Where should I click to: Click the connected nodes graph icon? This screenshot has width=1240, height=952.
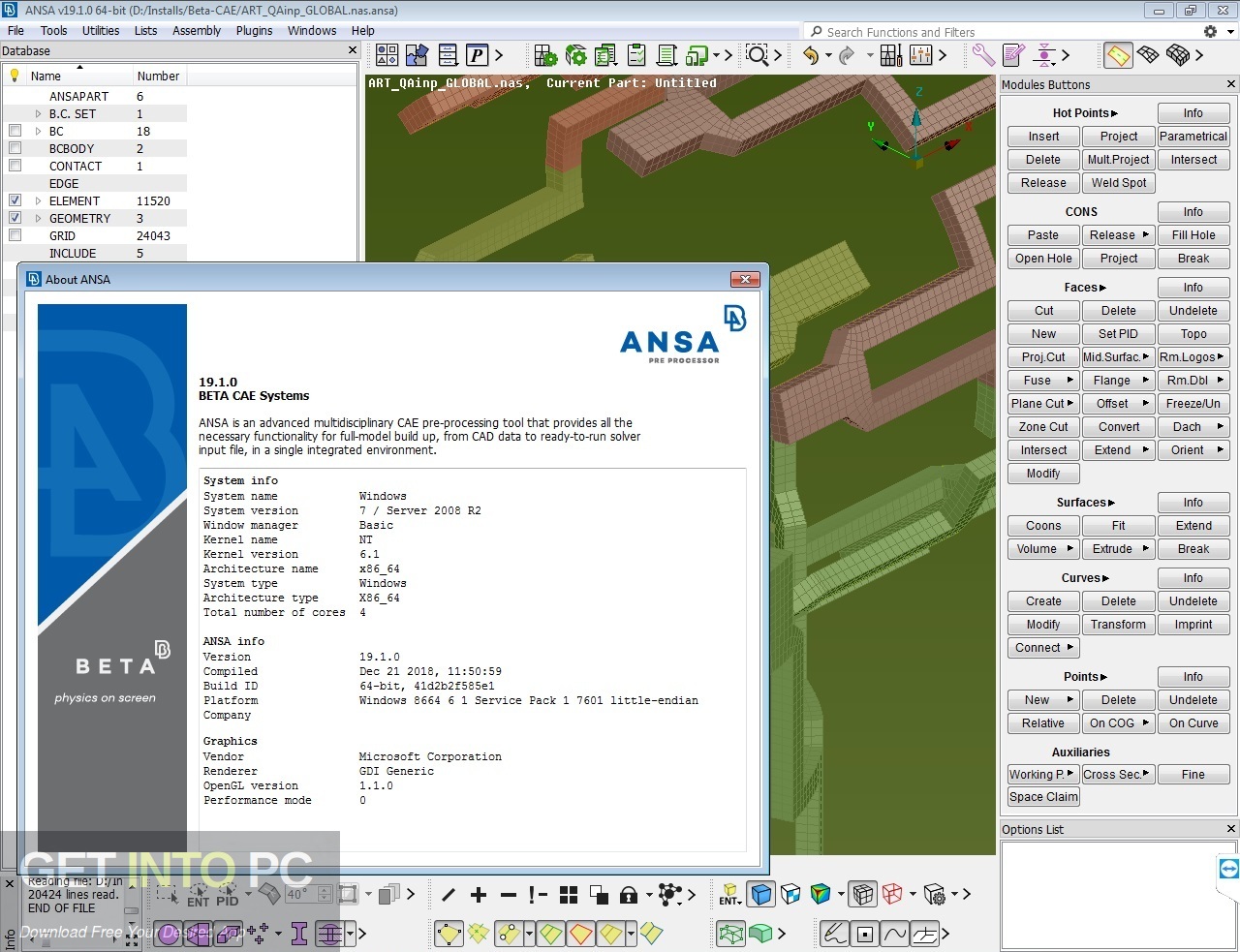tap(669, 894)
